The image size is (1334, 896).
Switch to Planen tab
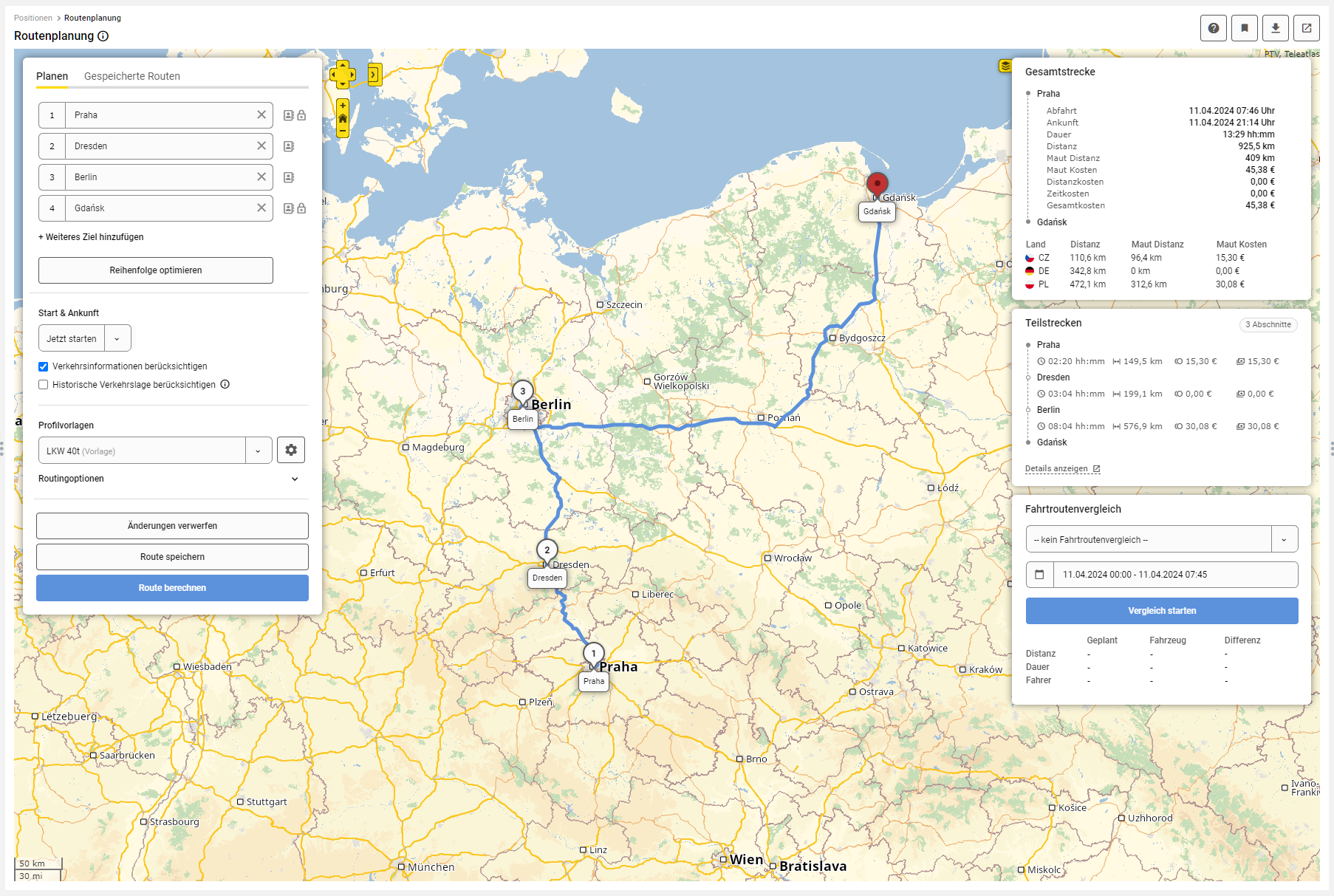pyautogui.click(x=52, y=76)
